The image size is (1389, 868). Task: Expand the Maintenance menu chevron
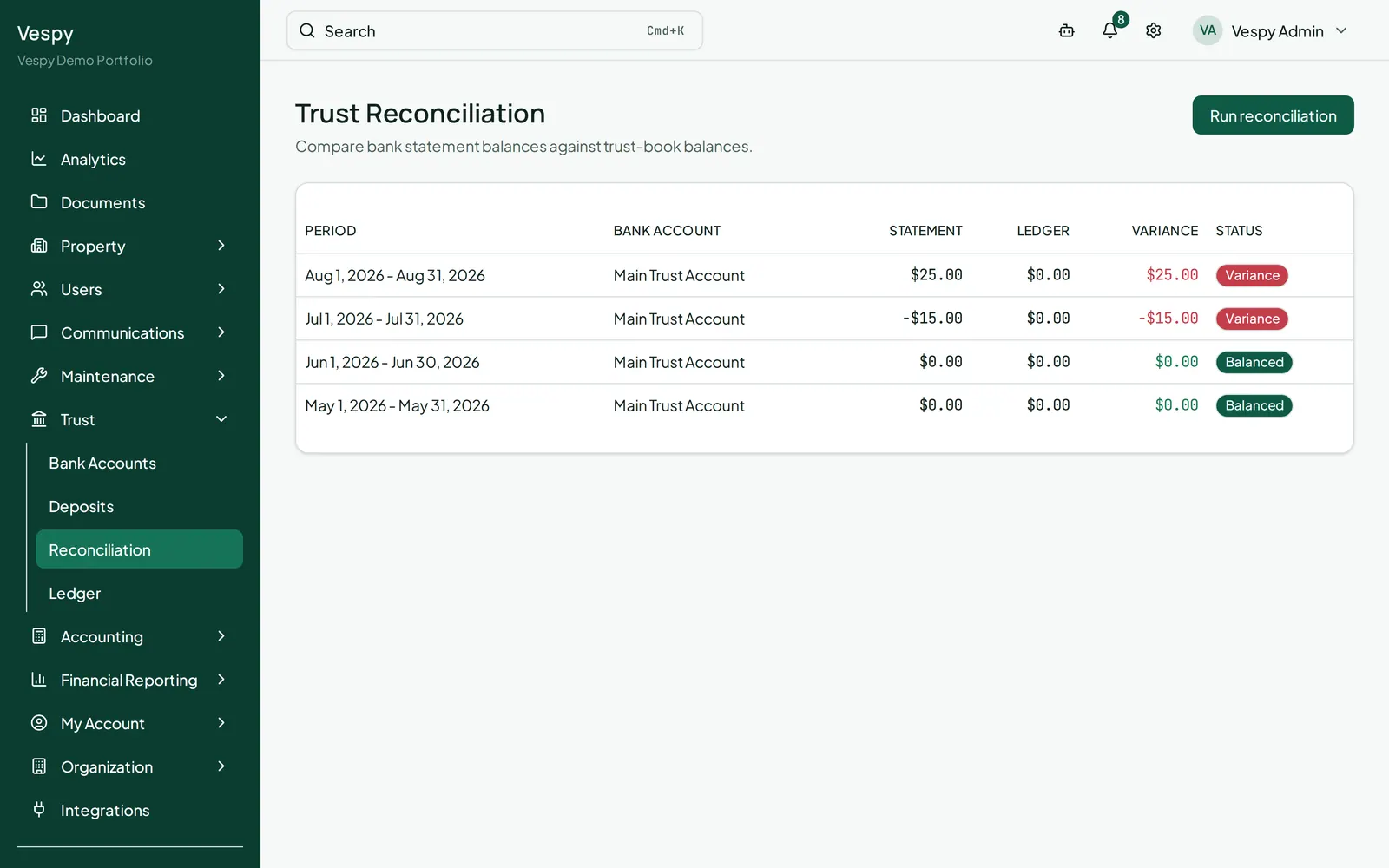[x=221, y=376]
